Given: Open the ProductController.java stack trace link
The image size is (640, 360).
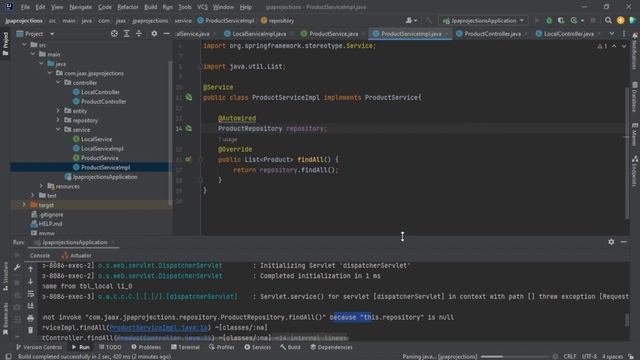Looking at the screenshot, I should pos(164,338).
